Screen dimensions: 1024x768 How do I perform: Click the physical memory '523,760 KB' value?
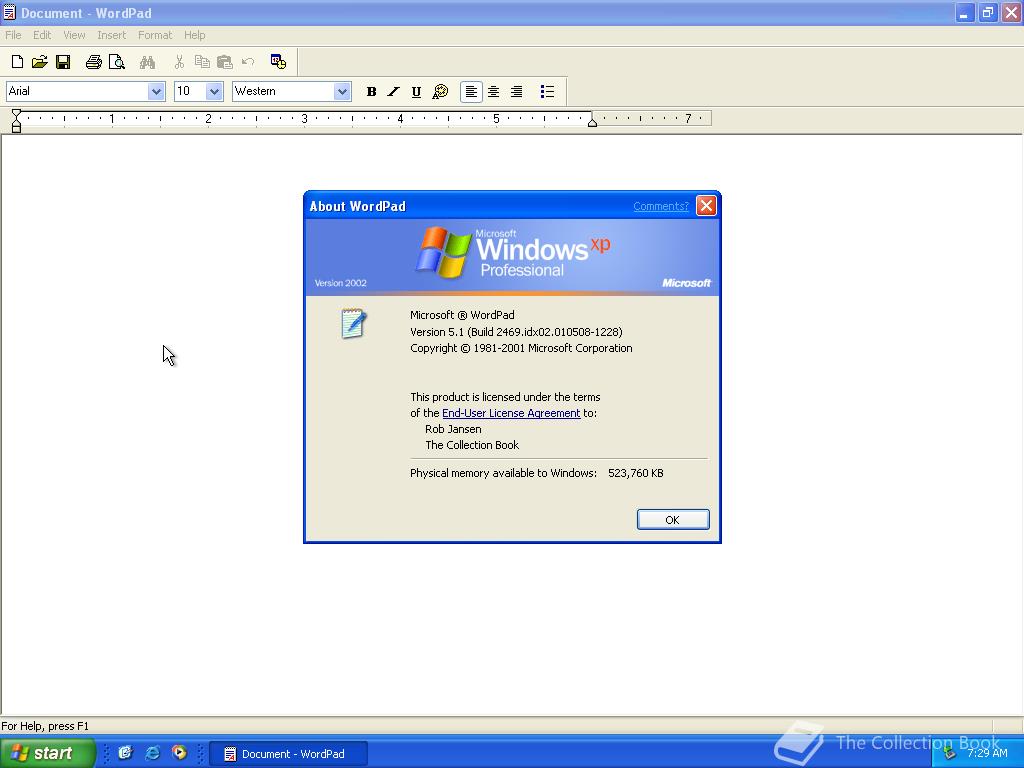(x=635, y=473)
